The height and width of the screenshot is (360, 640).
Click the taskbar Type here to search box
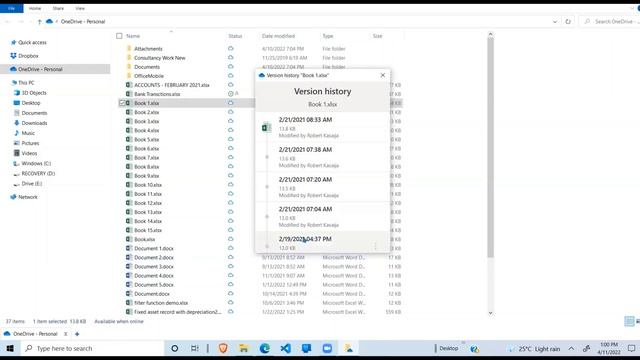click(x=92, y=348)
